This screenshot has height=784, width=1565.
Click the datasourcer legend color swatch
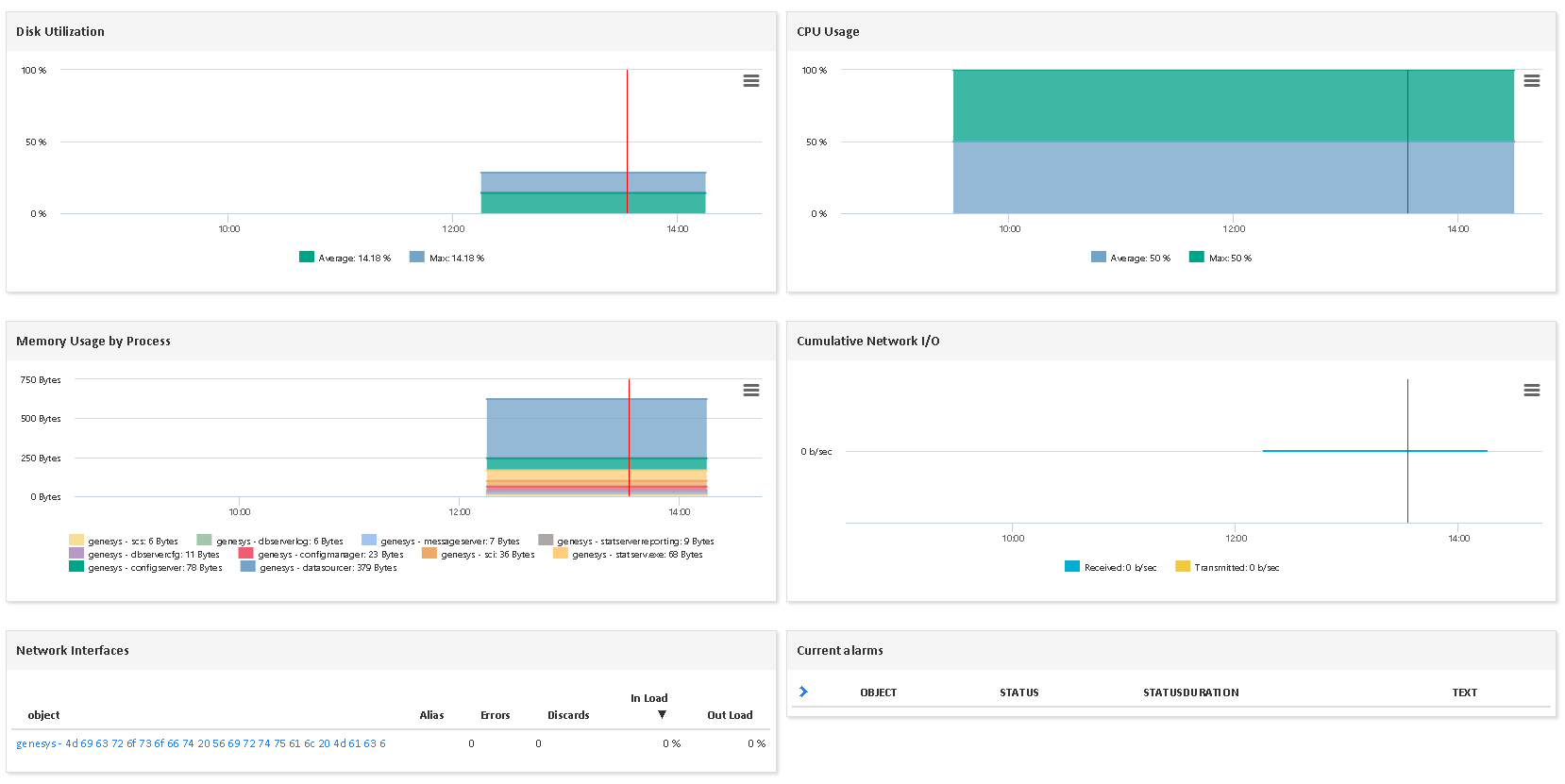tap(247, 567)
